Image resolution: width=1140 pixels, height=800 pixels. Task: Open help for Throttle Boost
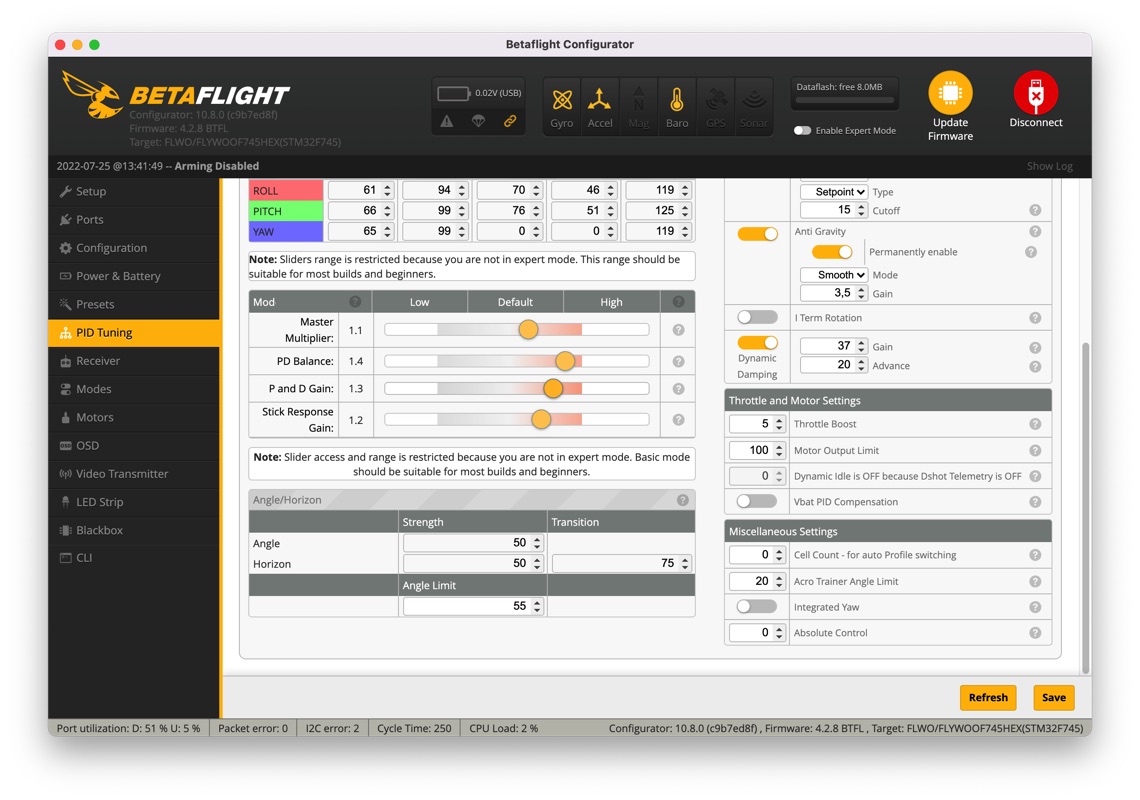pos(1035,424)
